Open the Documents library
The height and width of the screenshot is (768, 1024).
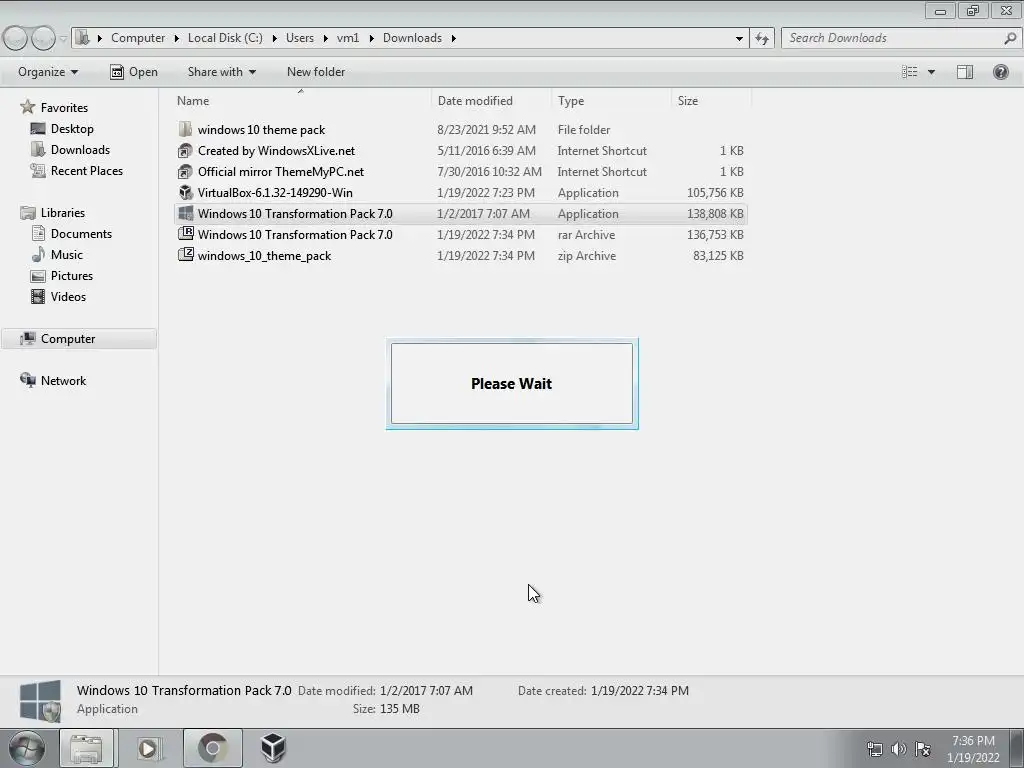point(81,234)
